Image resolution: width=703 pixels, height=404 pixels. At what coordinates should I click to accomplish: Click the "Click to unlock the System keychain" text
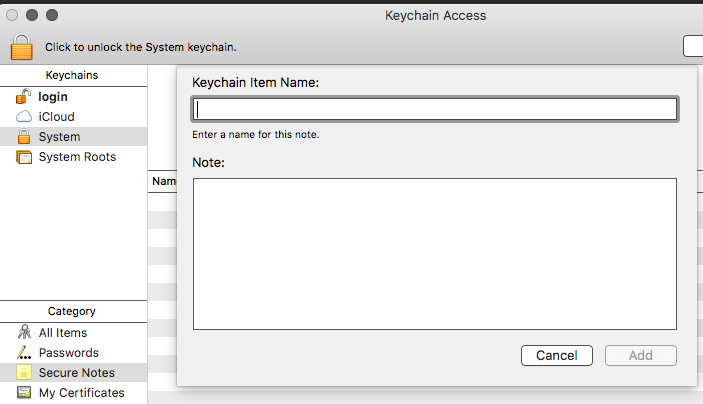coord(140,47)
